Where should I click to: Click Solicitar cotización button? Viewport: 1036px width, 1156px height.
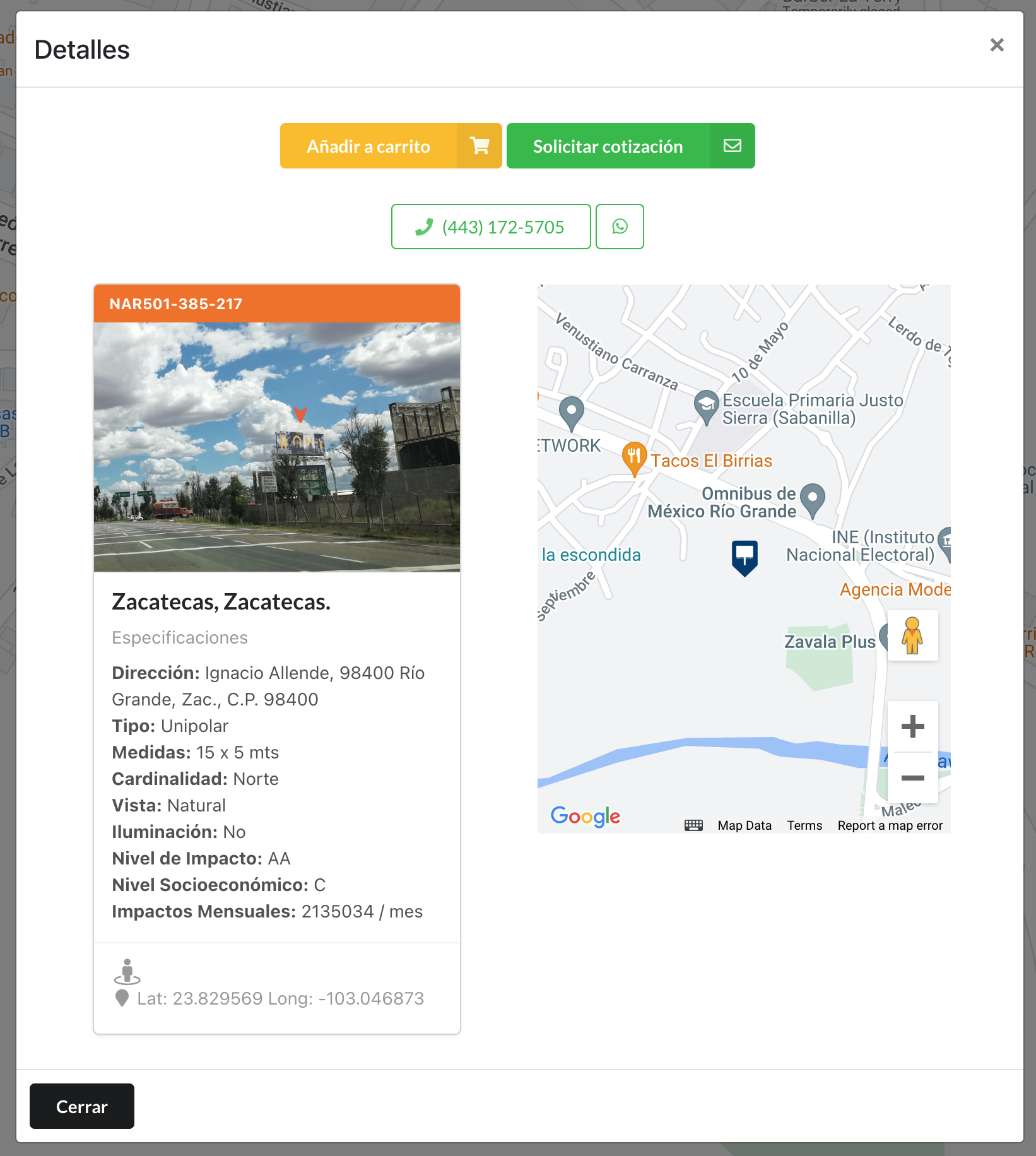[x=630, y=146]
